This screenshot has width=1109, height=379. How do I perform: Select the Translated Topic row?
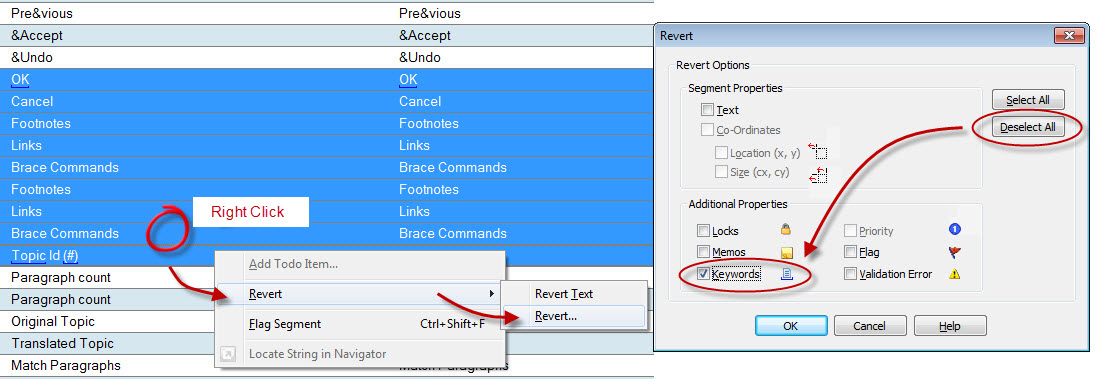[62, 343]
